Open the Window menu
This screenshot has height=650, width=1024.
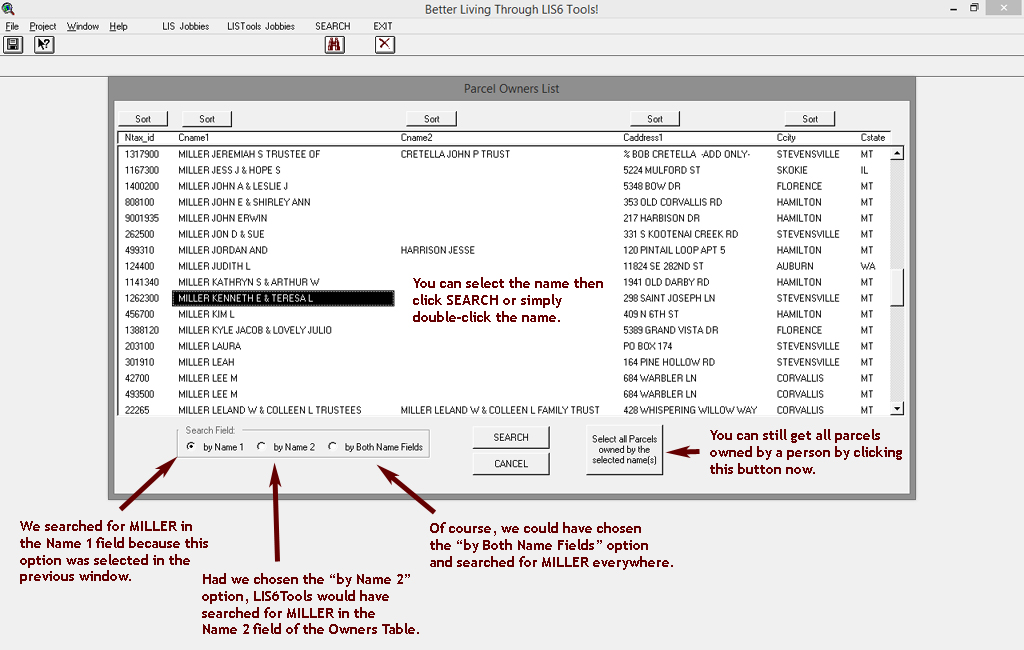point(83,26)
